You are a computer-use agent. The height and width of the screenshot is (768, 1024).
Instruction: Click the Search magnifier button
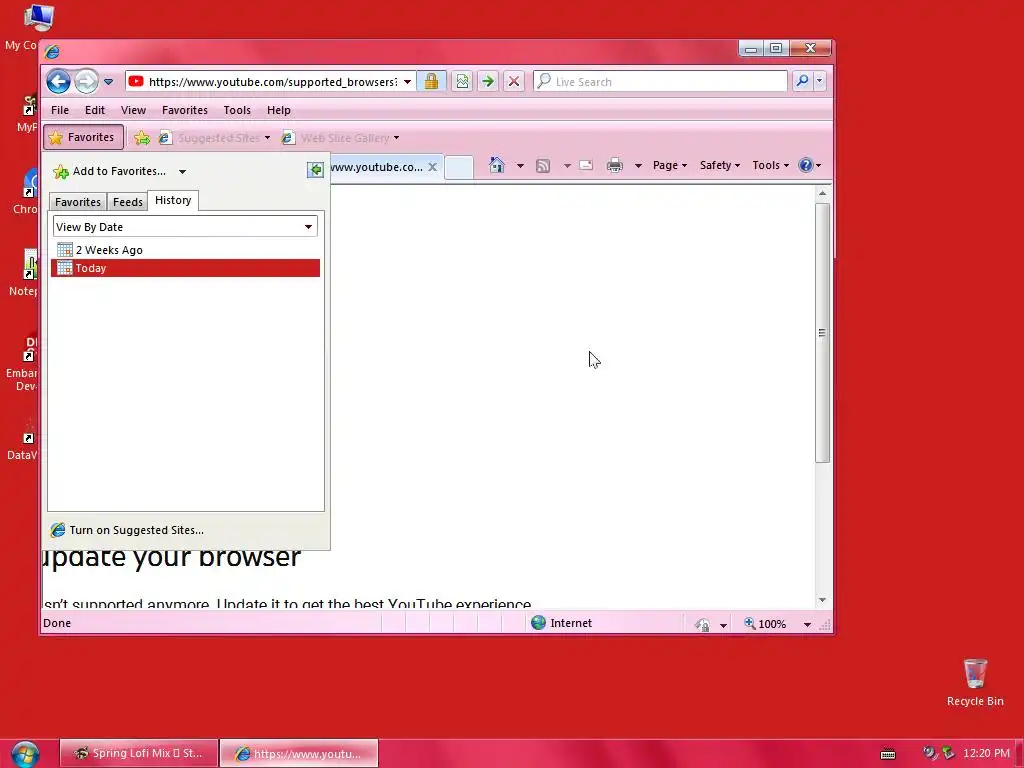pos(802,81)
